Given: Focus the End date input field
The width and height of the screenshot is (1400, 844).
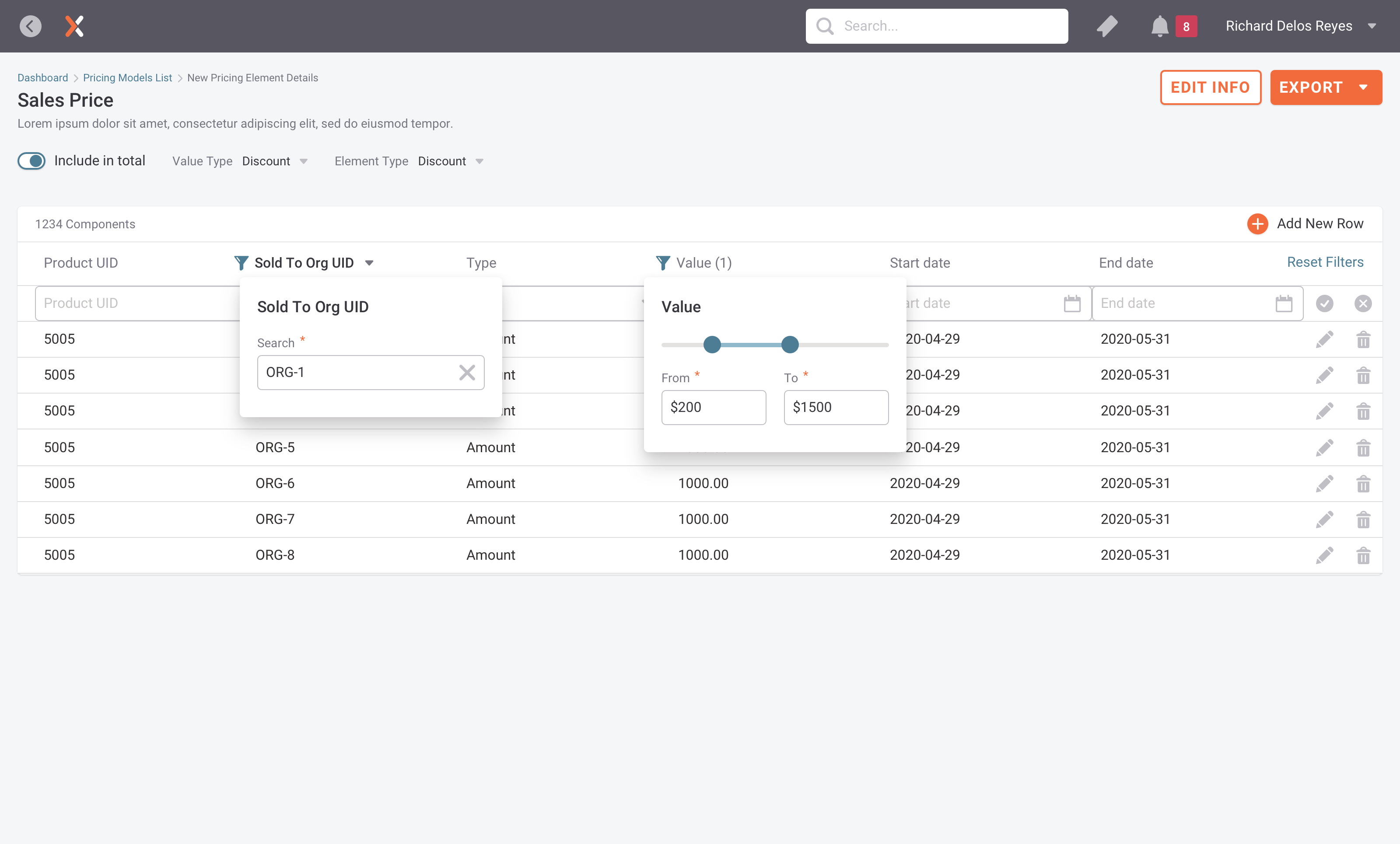Looking at the screenshot, I should tap(1198, 303).
